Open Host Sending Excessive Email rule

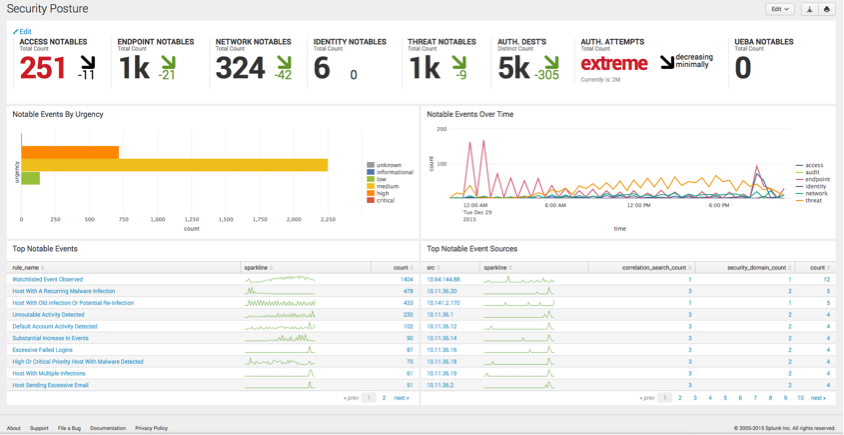tap(51, 385)
